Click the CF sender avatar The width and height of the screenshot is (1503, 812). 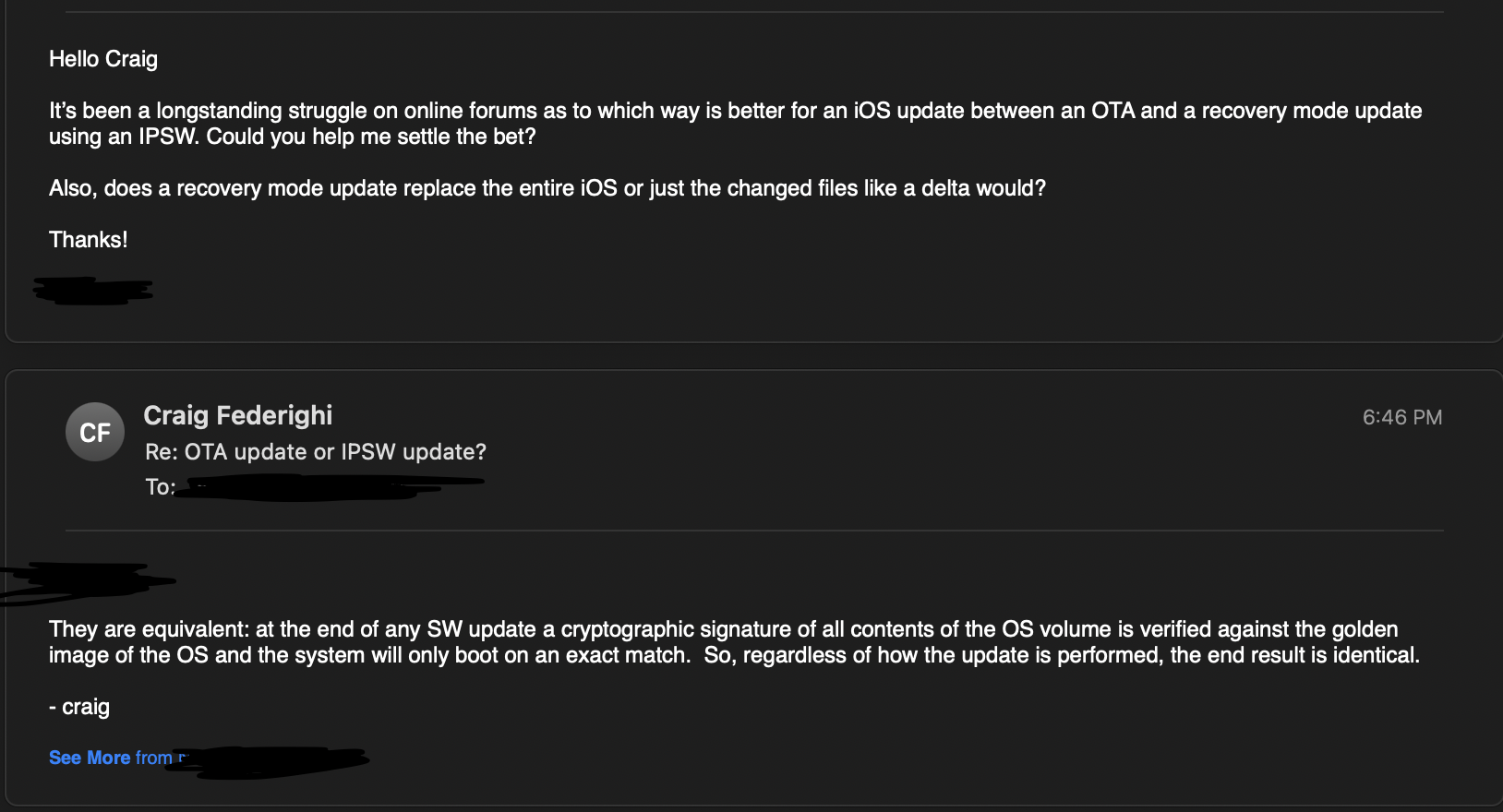[x=95, y=432]
